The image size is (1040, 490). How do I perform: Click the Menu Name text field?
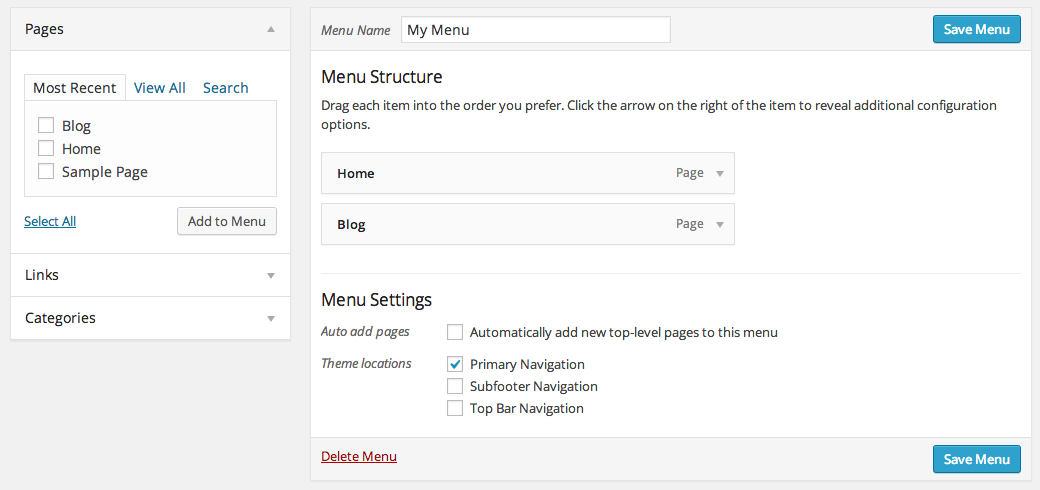(x=535, y=30)
